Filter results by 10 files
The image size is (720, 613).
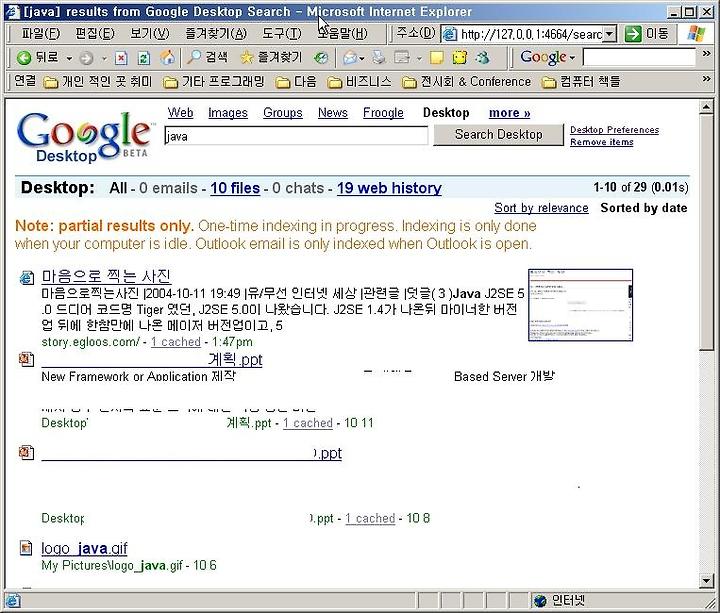[235, 188]
